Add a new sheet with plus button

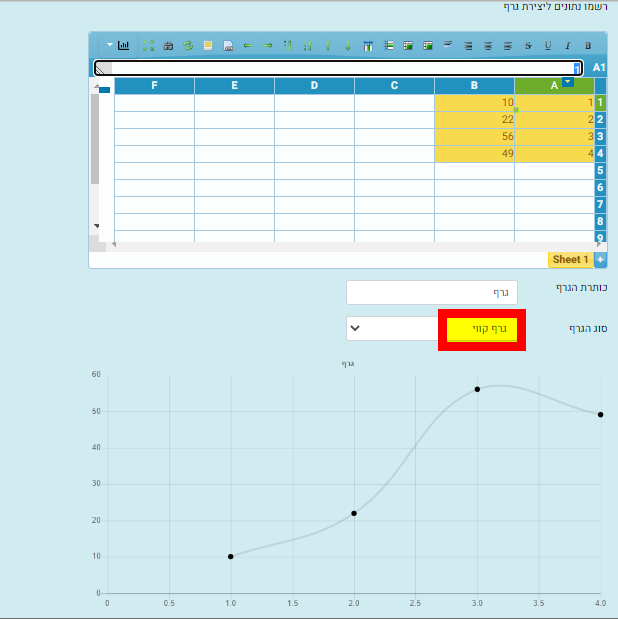[600, 259]
